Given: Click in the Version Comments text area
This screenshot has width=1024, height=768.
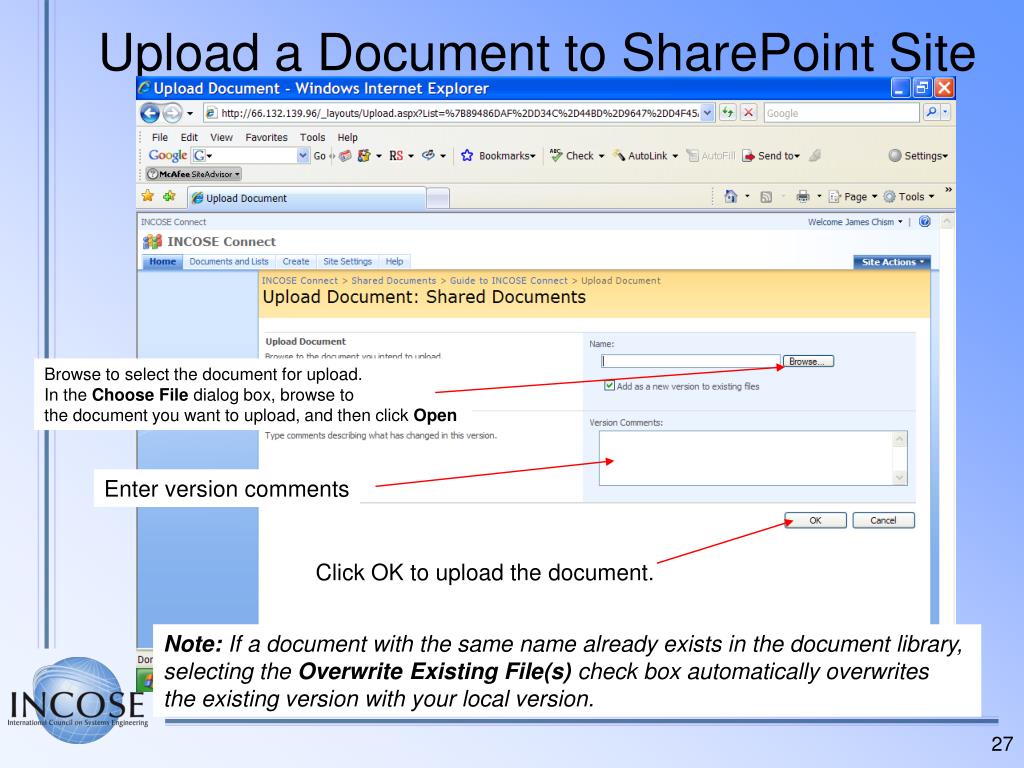Looking at the screenshot, I should pos(746,458).
